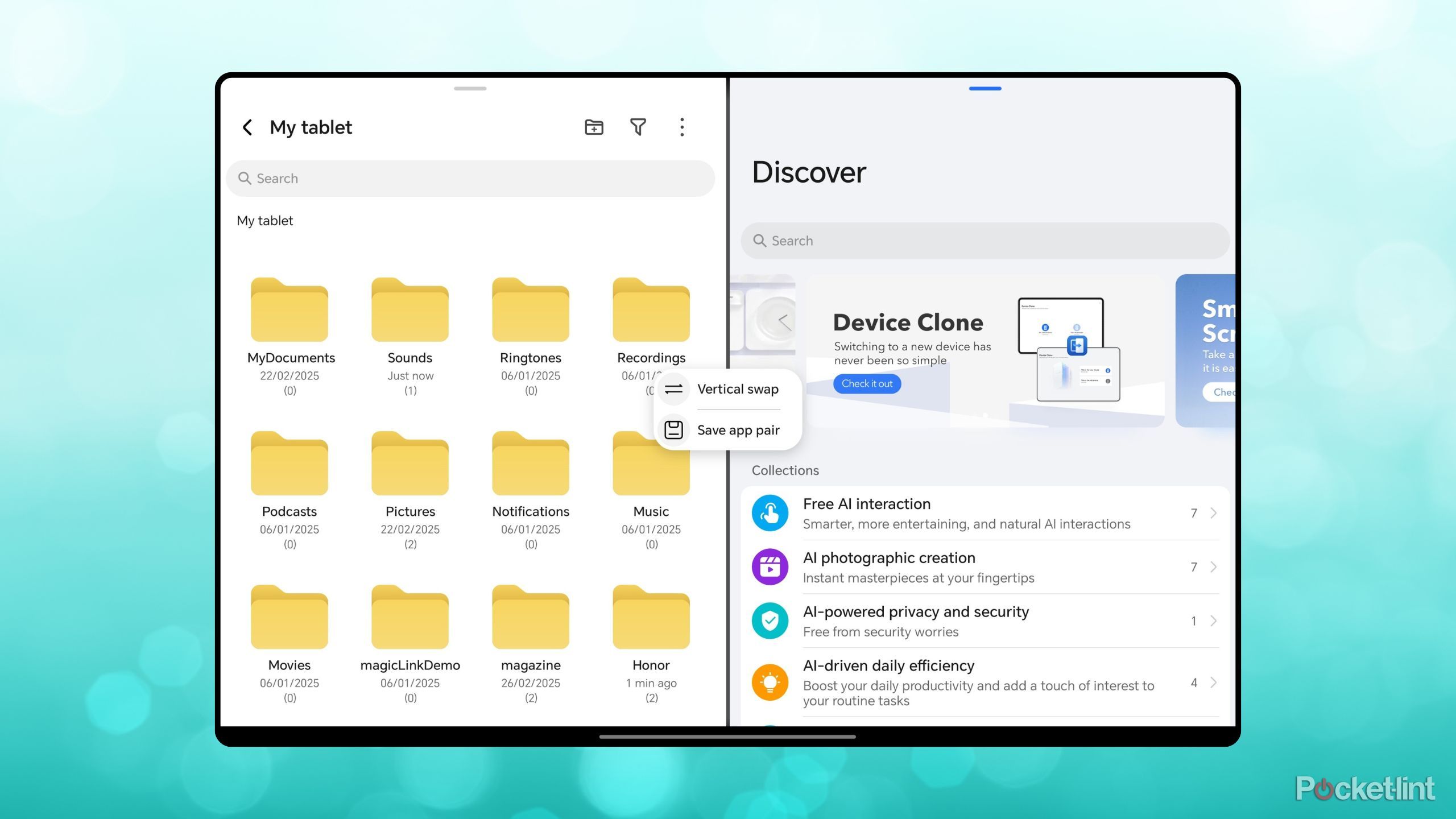Expand the AI photographic creation chevron
Viewport: 1456px width, 819px height.
click(x=1213, y=567)
